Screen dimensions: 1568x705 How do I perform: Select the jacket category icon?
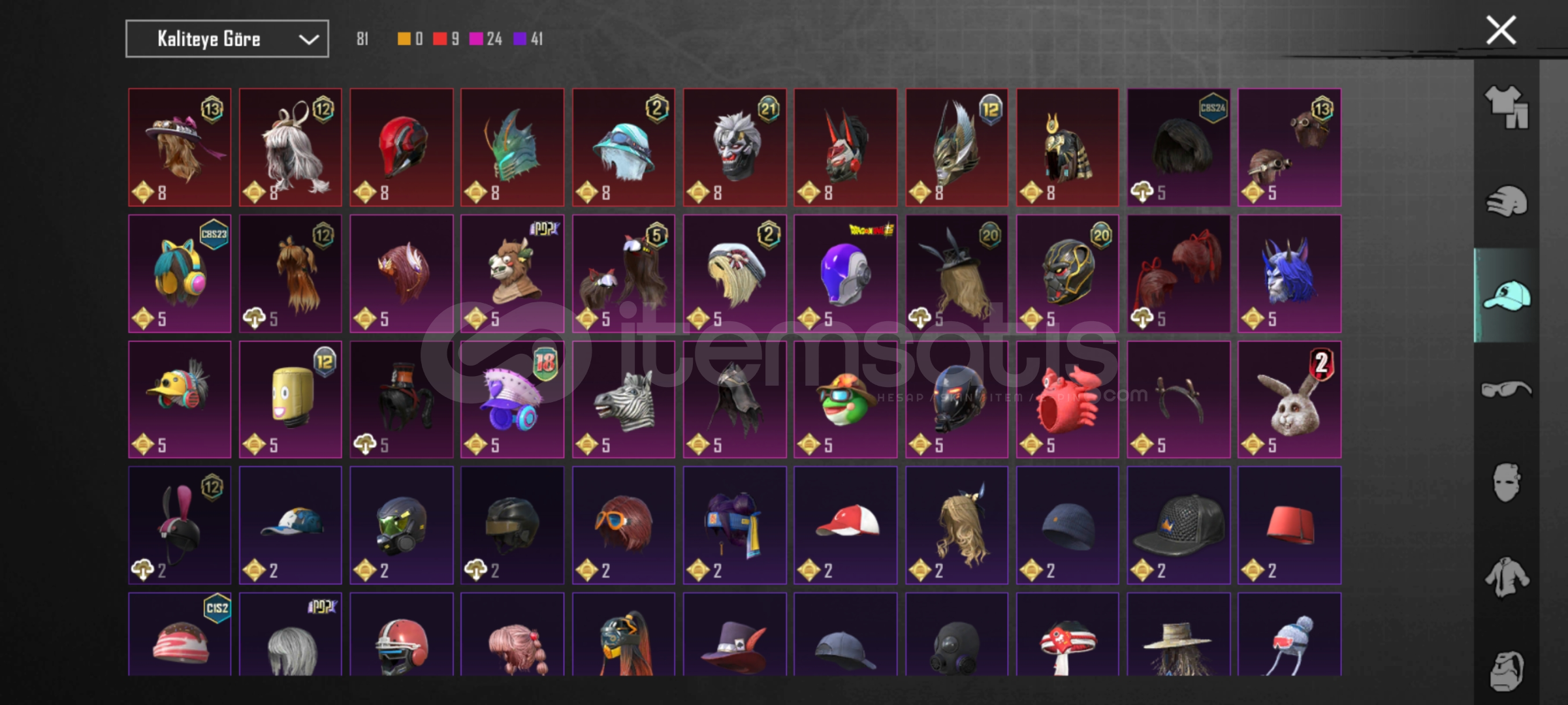click(x=1507, y=577)
